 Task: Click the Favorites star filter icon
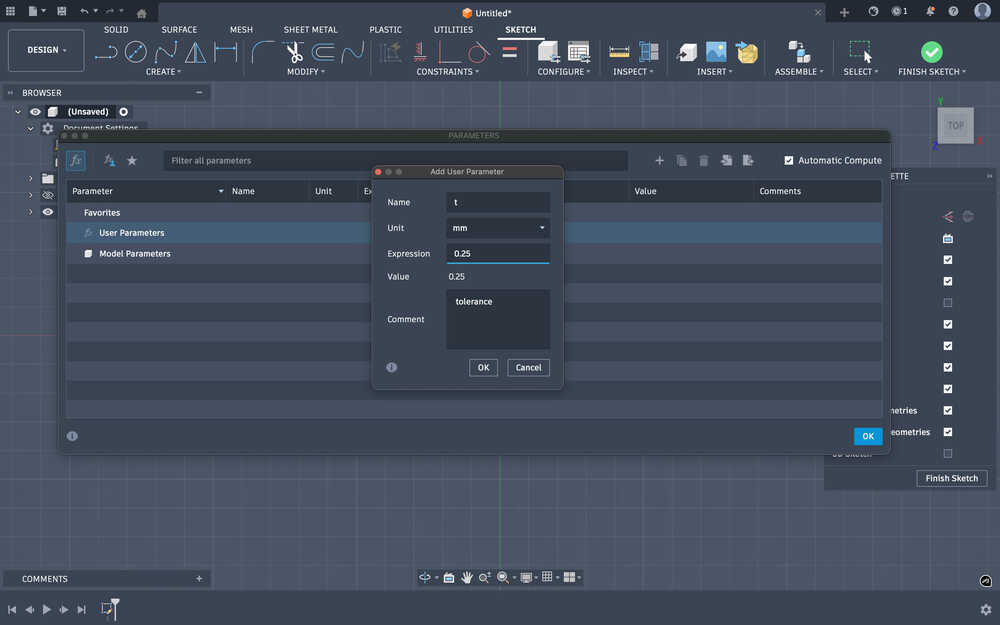click(x=132, y=161)
